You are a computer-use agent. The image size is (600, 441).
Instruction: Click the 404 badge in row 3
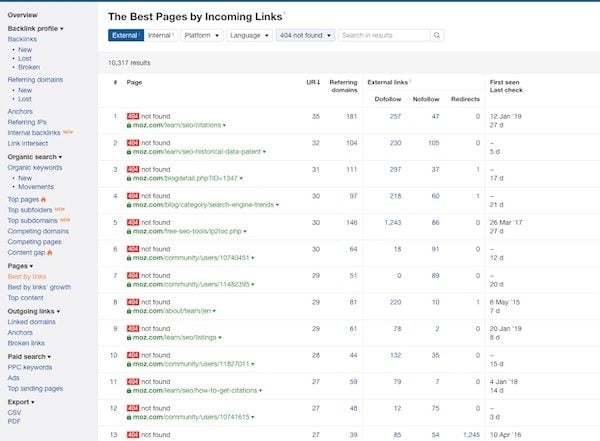coord(133,169)
